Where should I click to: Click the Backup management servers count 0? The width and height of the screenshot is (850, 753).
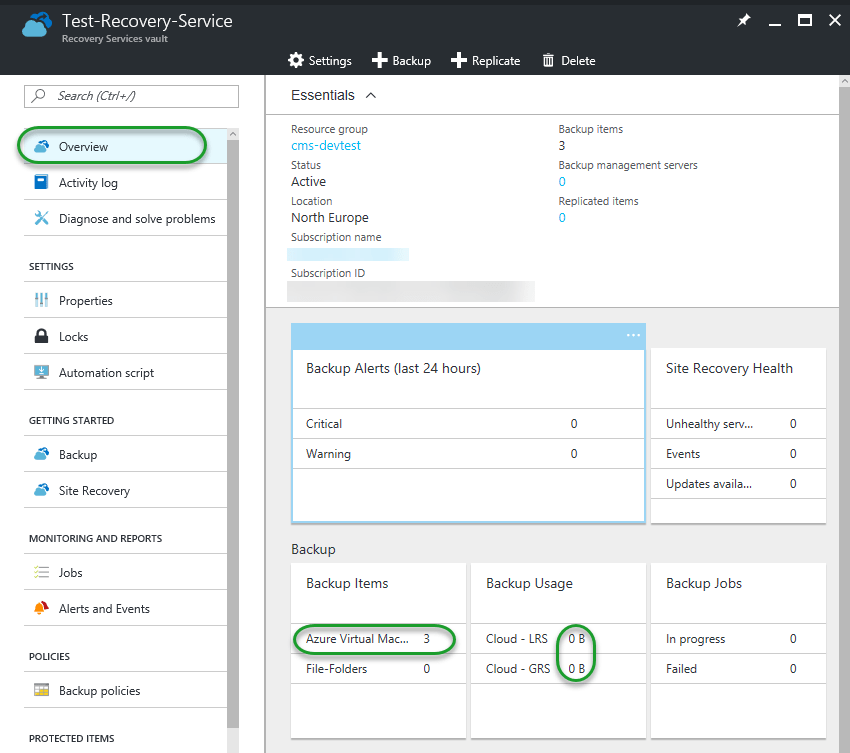pyautogui.click(x=562, y=182)
